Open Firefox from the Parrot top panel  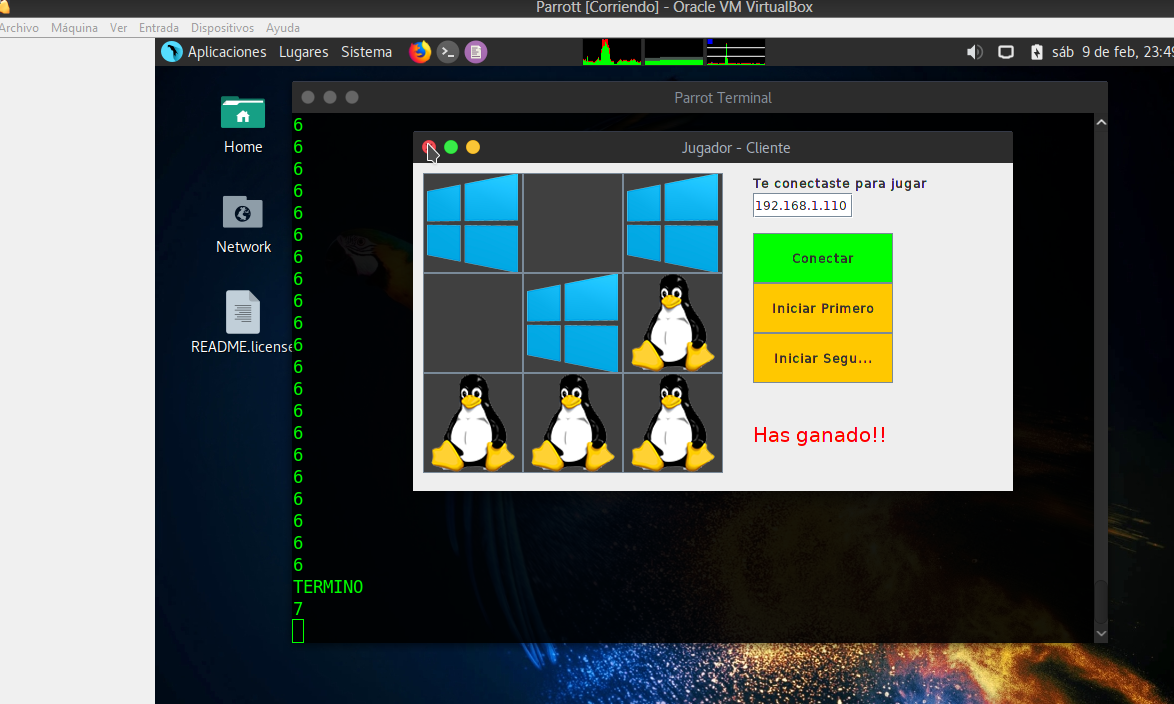(420, 52)
